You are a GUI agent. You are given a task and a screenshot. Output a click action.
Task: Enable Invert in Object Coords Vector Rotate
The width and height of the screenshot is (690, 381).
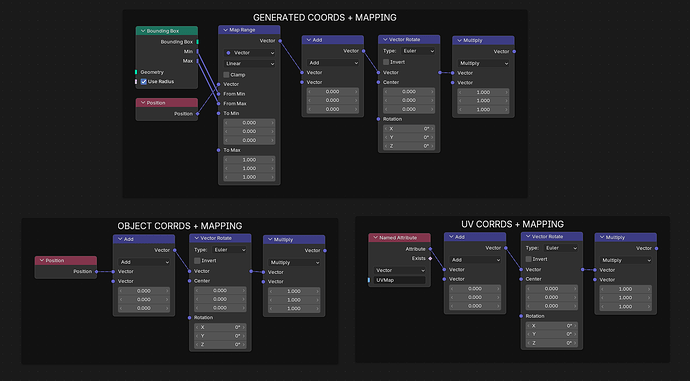point(197,261)
